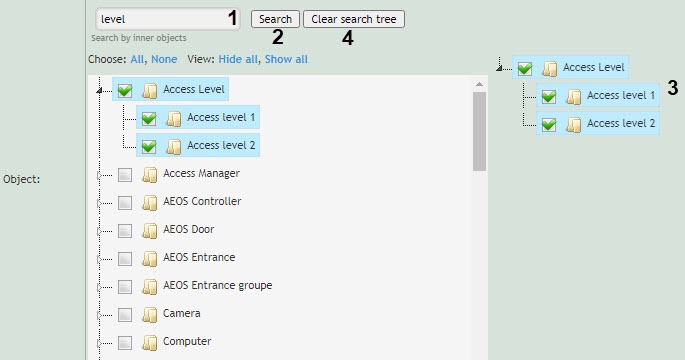The height and width of the screenshot is (360, 685).
Task: Expand the Access Manager node
Action: (99, 175)
